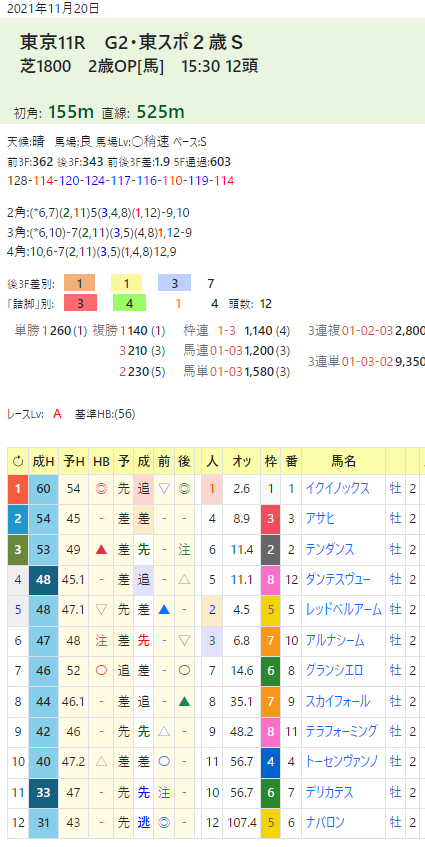Sort by 予H column header

(73, 461)
